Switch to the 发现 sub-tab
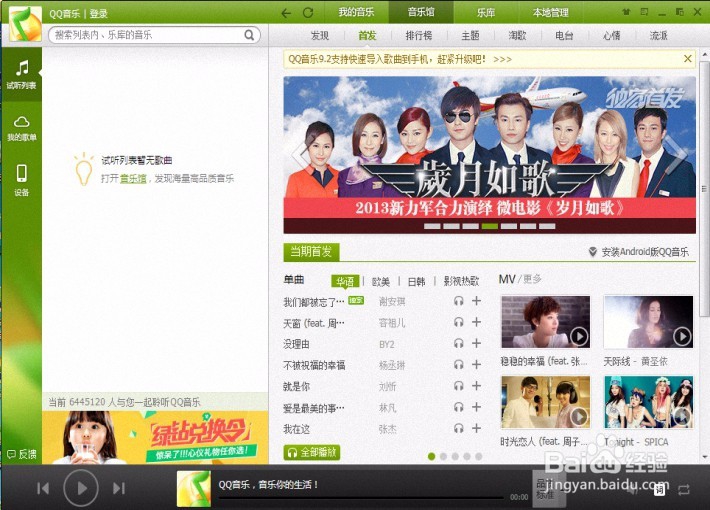This screenshot has height=510, width=710. (320, 35)
